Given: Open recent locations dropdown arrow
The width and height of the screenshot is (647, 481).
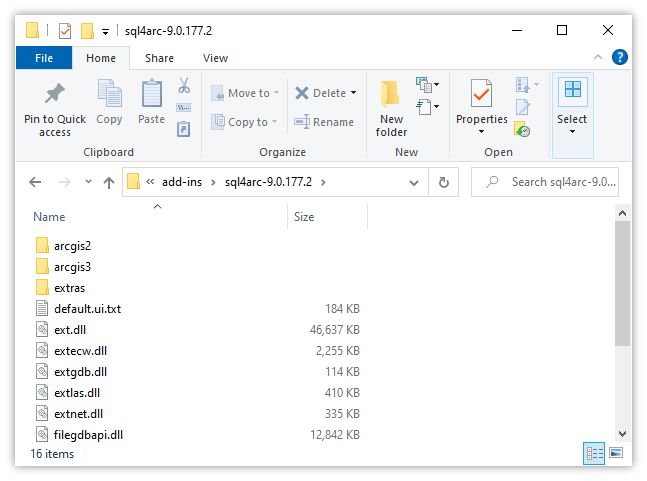Looking at the screenshot, I should pos(88,182).
